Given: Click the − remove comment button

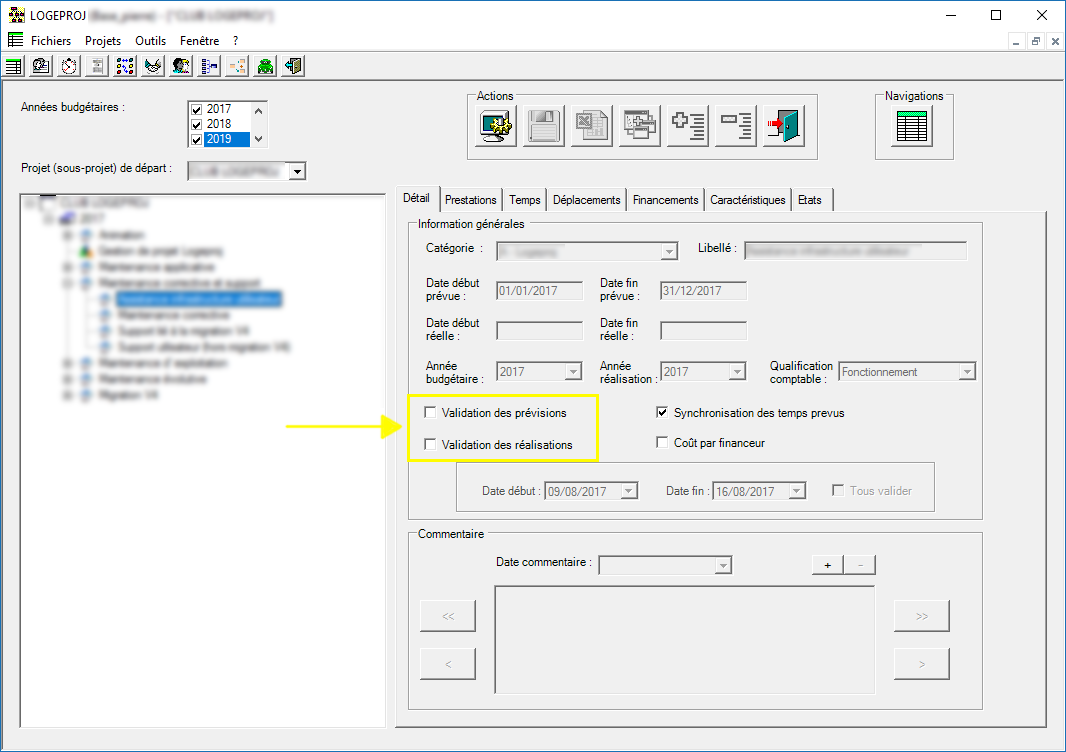Looking at the screenshot, I should (x=860, y=565).
